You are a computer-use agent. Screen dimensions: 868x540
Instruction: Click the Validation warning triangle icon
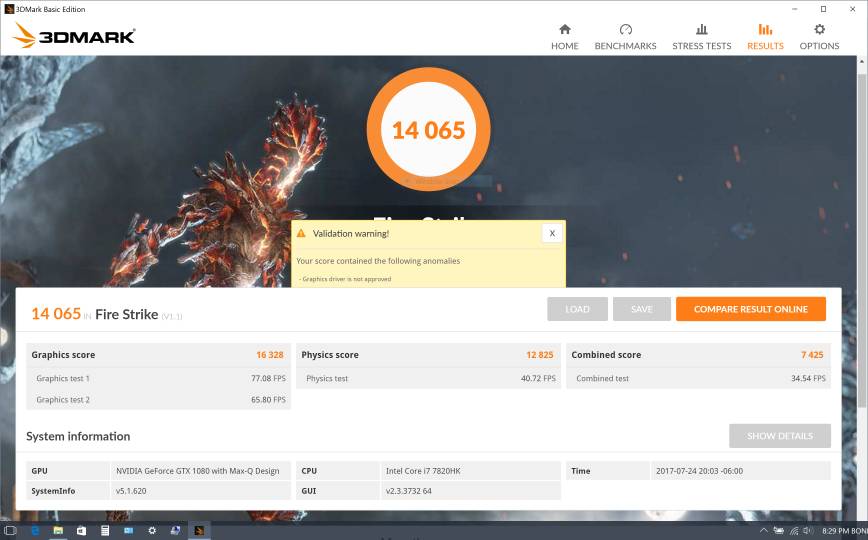(x=301, y=233)
